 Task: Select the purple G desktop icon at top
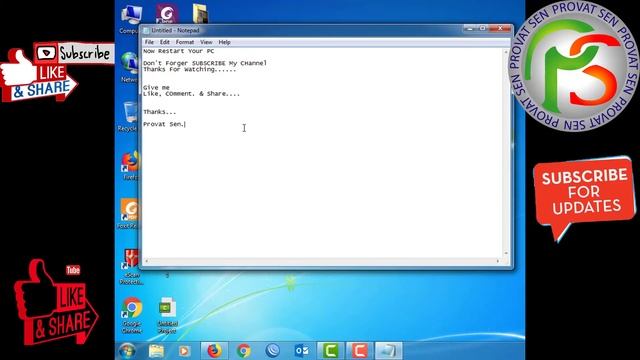click(167, 13)
